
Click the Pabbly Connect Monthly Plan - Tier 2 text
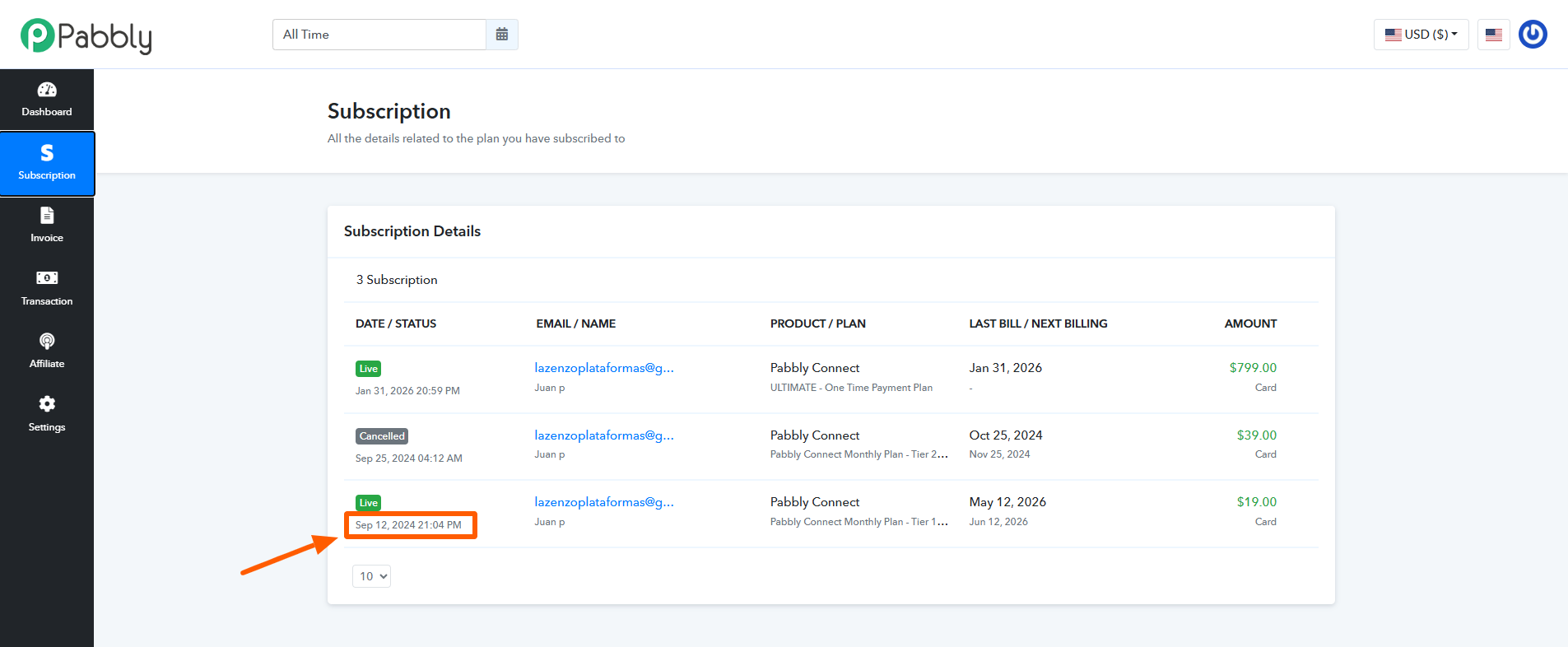click(x=859, y=454)
